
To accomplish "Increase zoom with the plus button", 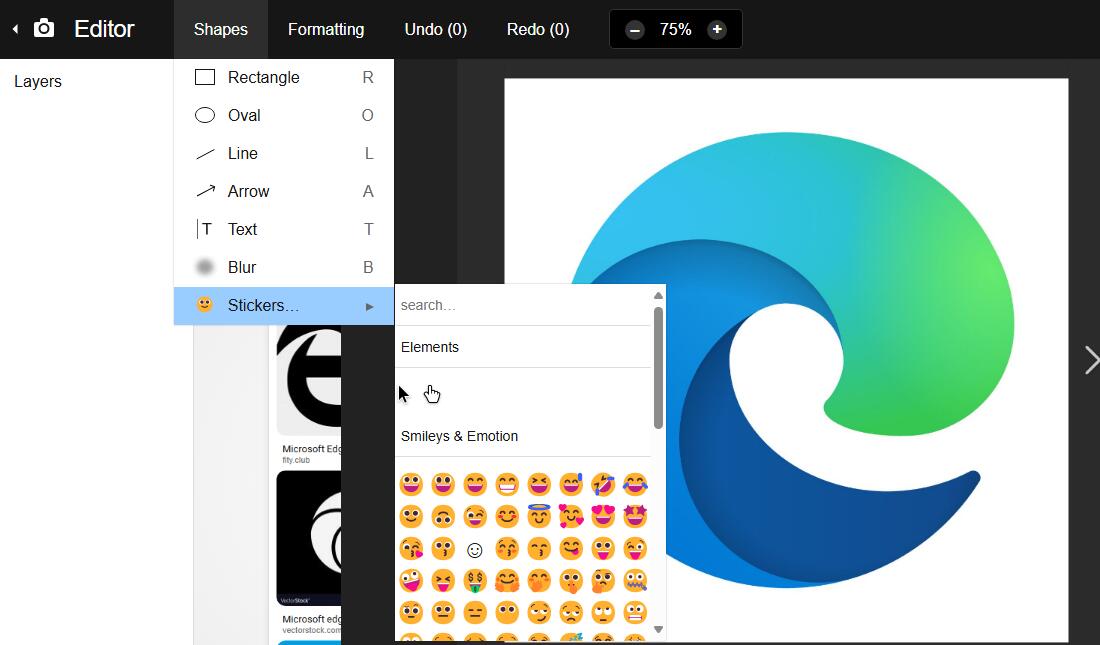I will 717,30.
